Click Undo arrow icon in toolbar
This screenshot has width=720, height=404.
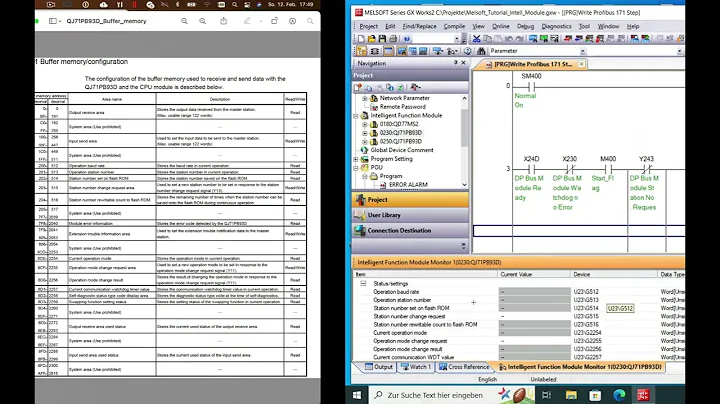(x=509, y=39)
